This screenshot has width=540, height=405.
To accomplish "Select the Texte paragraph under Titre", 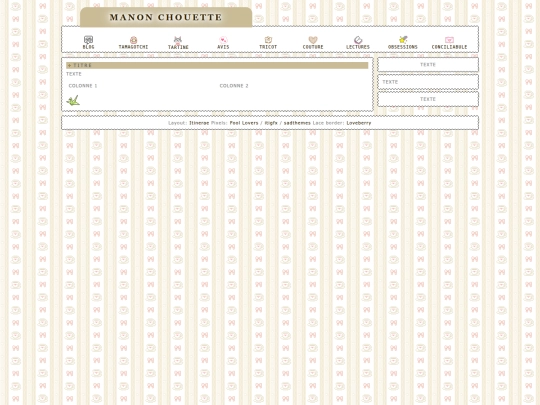I will point(74,74).
